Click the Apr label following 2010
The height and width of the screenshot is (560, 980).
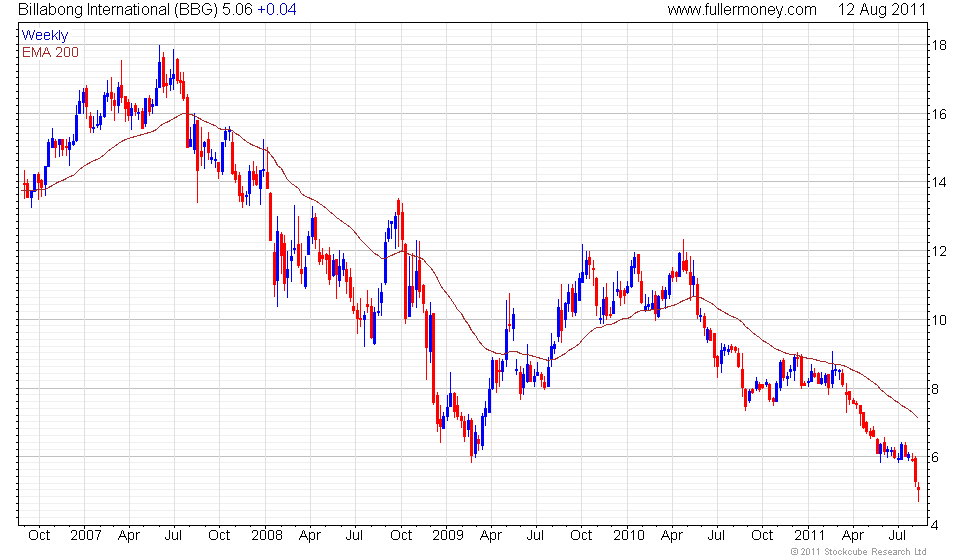point(672,536)
